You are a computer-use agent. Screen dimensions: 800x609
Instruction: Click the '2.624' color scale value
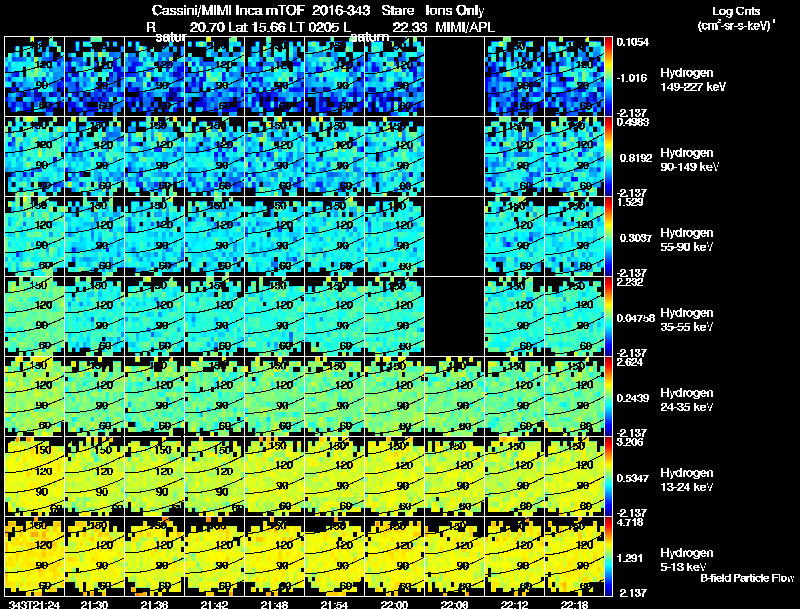(630, 363)
